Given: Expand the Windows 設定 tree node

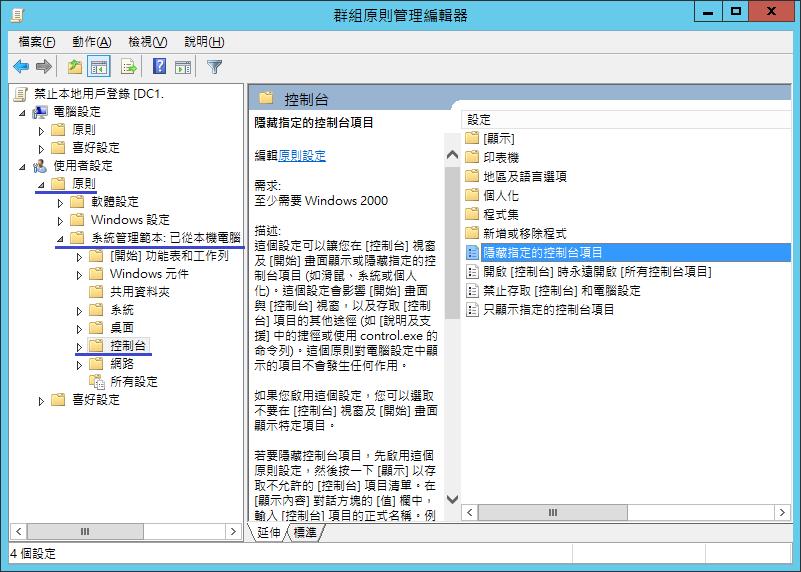Looking at the screenshot, I should pyautogui.click(x=60, y=221).
